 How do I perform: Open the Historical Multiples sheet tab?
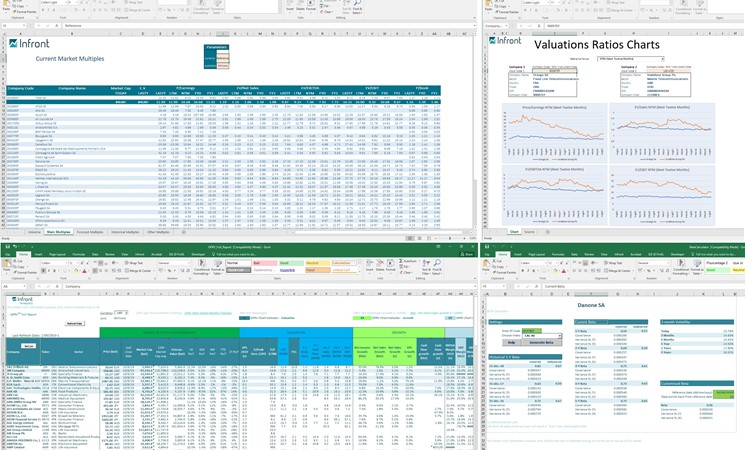[129, 231]
